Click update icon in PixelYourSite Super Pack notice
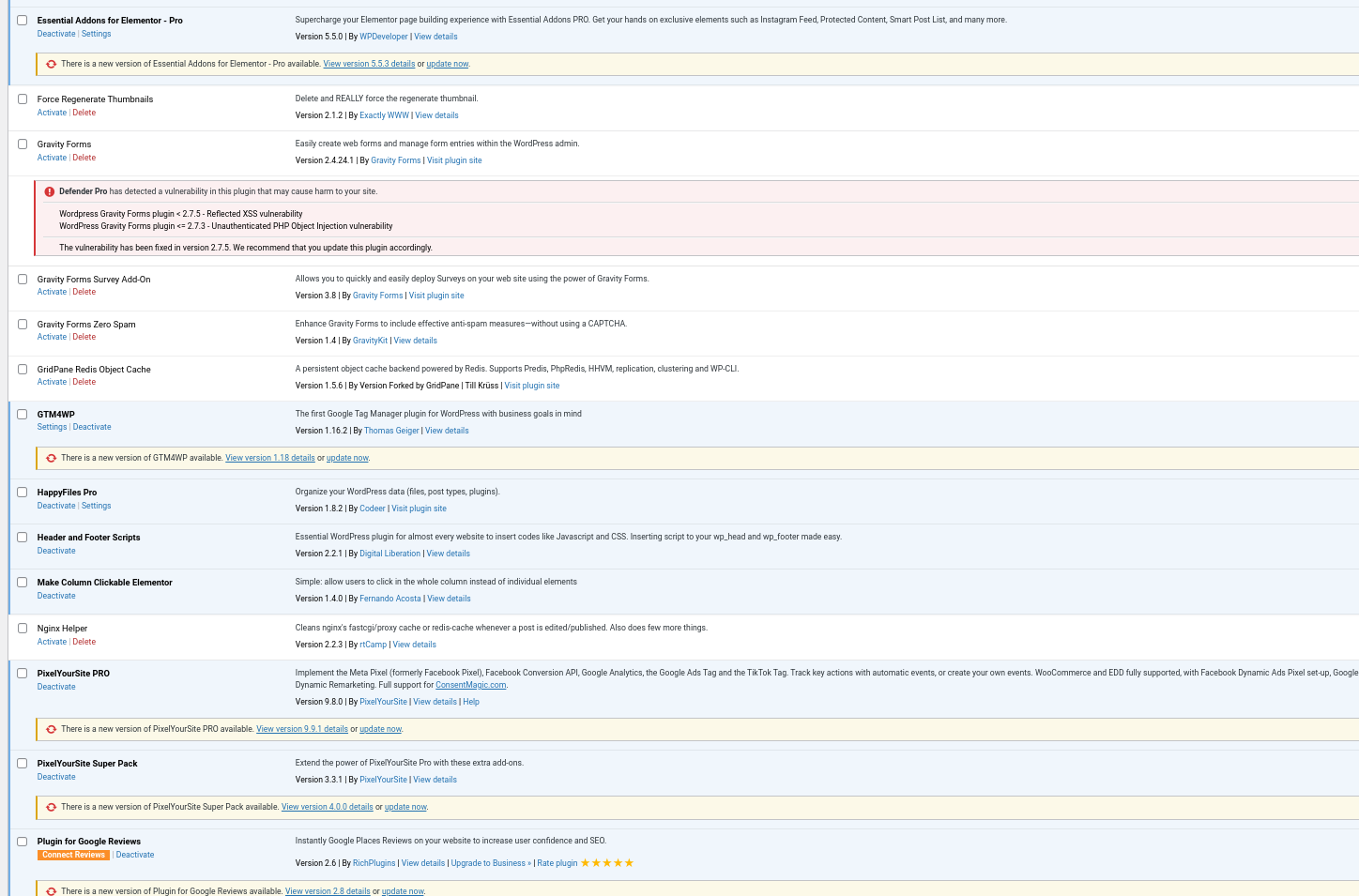 click(x=51, y=807)
